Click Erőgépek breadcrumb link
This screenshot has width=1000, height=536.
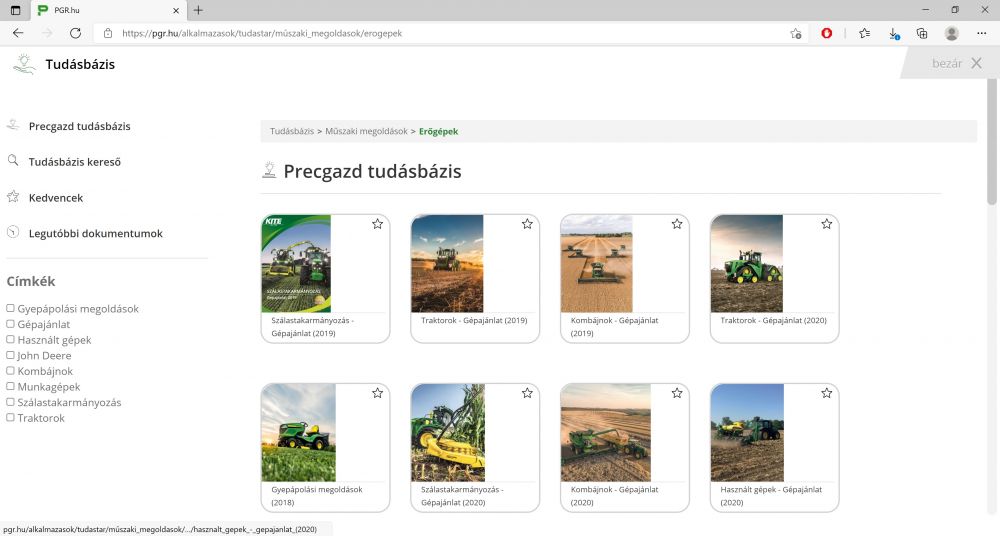click(x=439, y=131)
